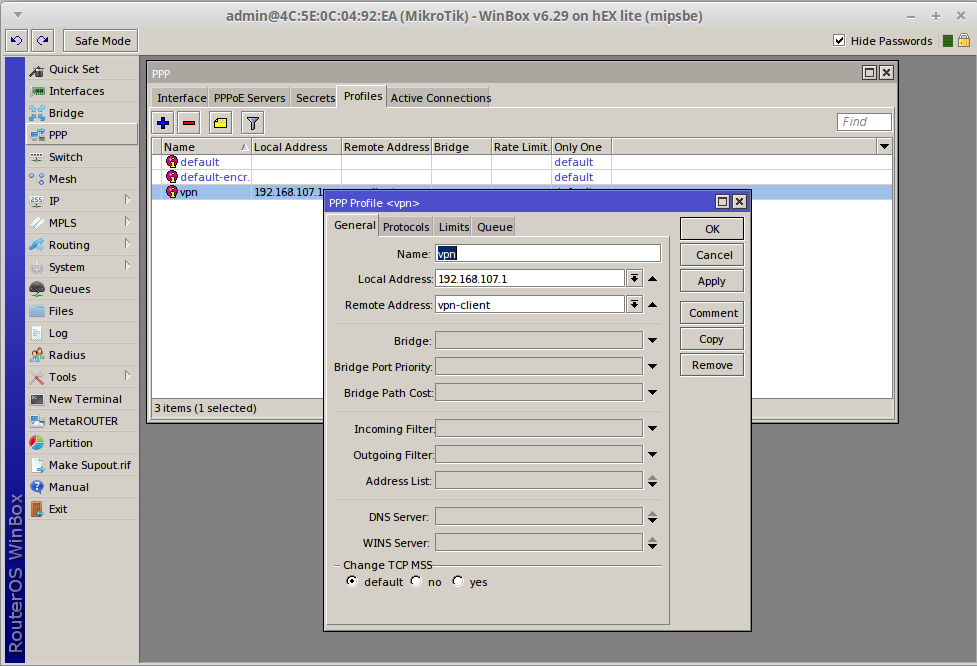The image size is (977, 666).
Task: Switch to Active Connections tab
Action: [x=441, y=98]
